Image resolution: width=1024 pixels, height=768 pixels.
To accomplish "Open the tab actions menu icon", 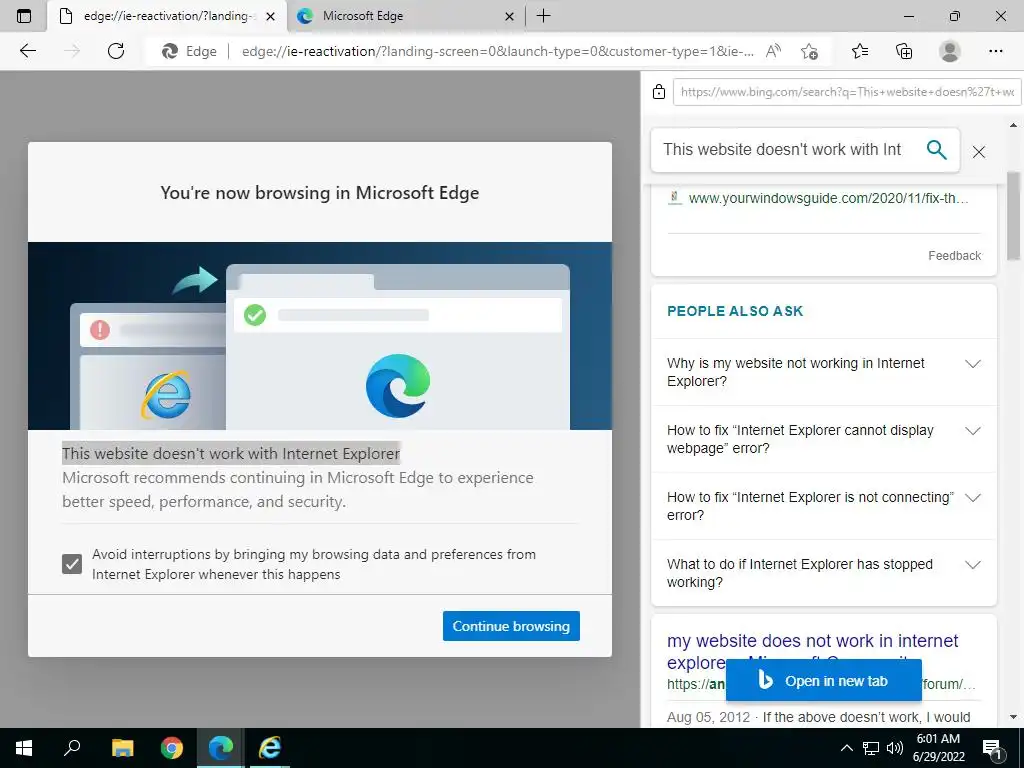I will click(24, 16).
